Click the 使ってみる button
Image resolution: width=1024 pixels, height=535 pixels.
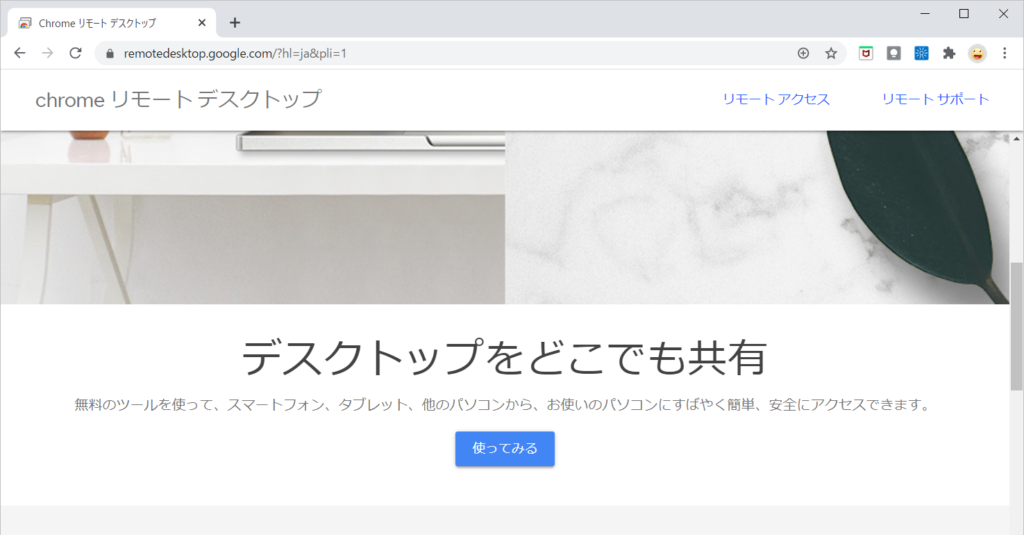coord(505,449)
